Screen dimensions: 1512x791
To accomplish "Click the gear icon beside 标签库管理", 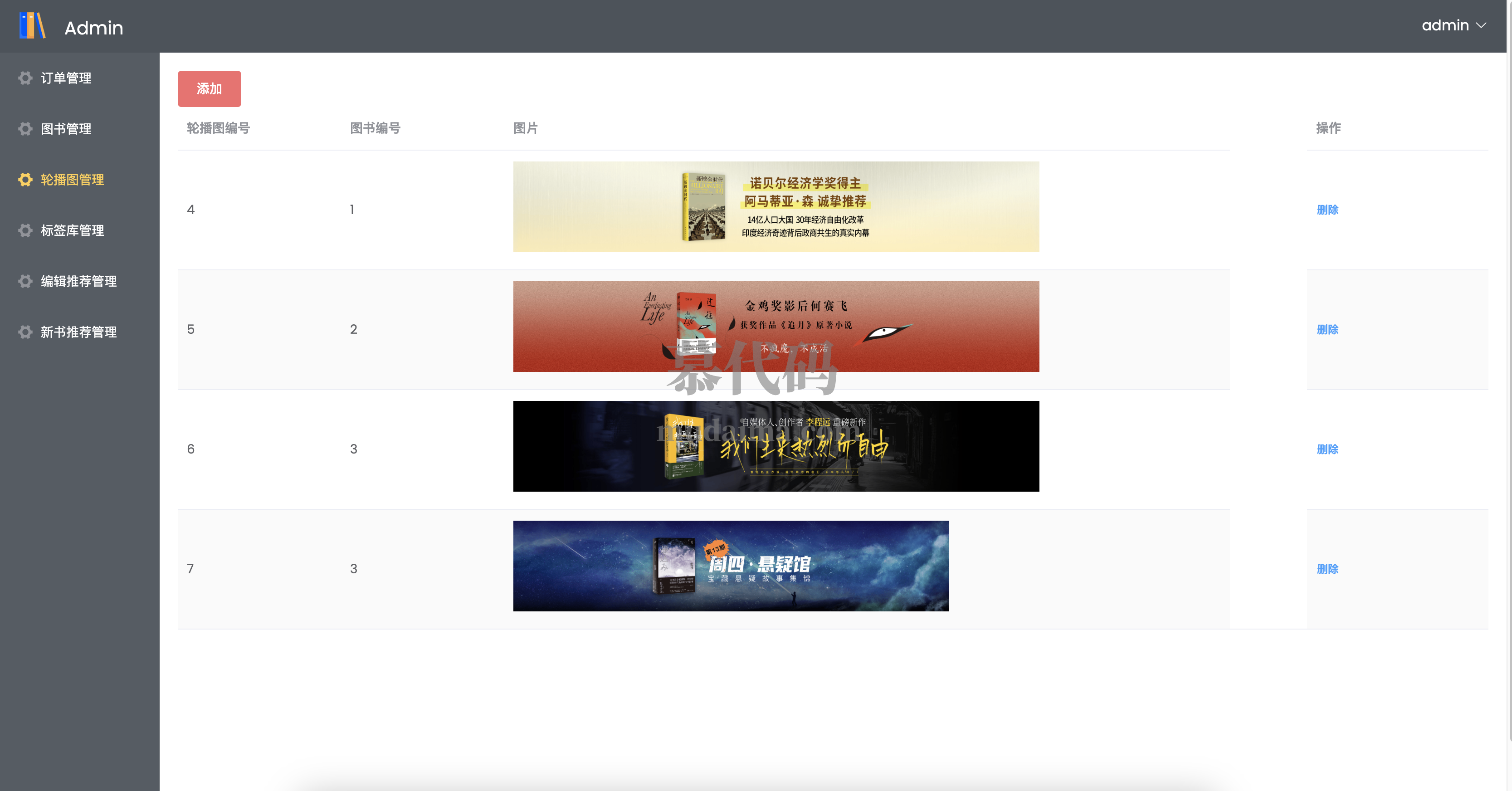I will coord(25,230).
